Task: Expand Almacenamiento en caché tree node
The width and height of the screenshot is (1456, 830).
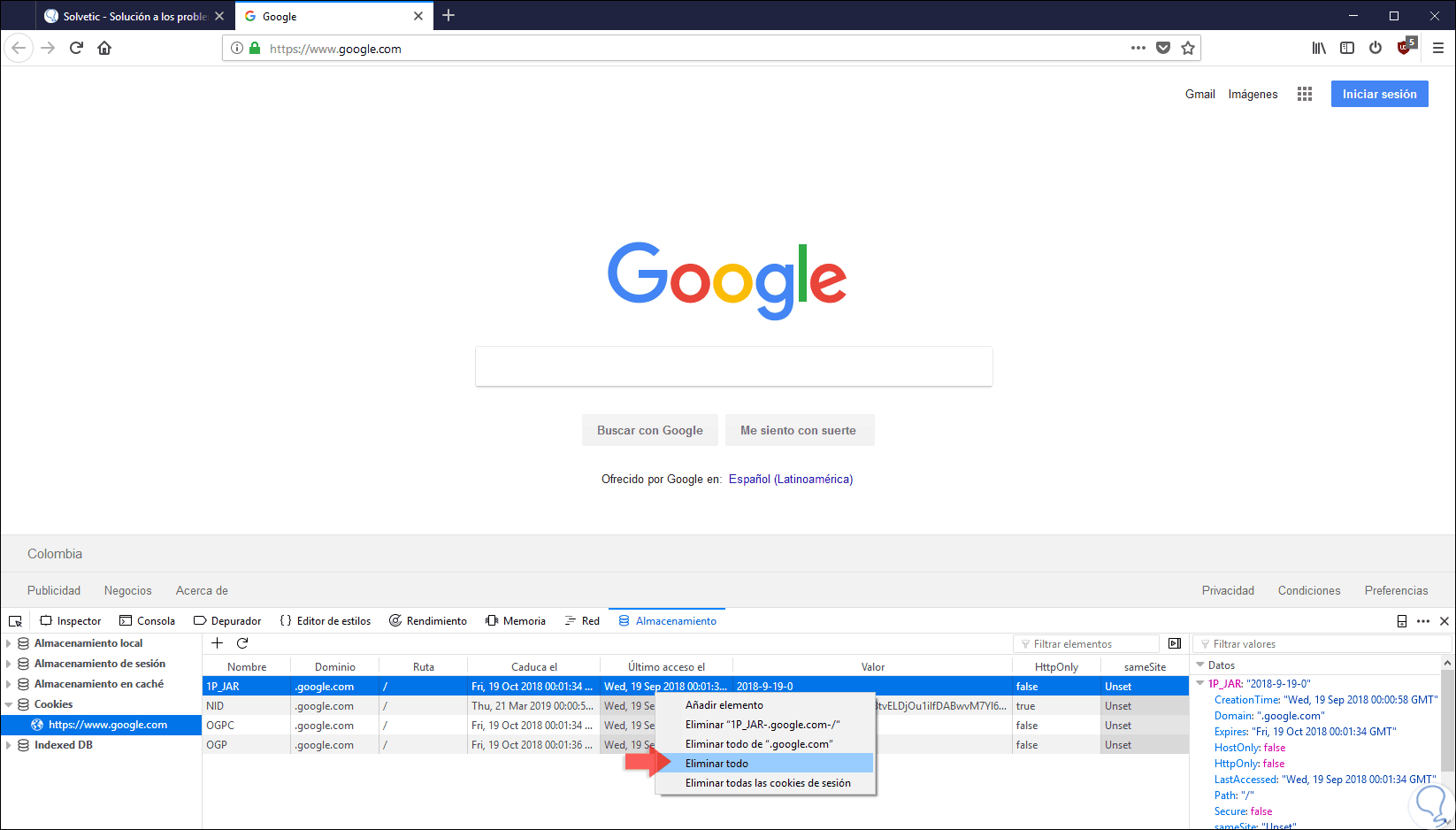Action: (x=9, y=684)
